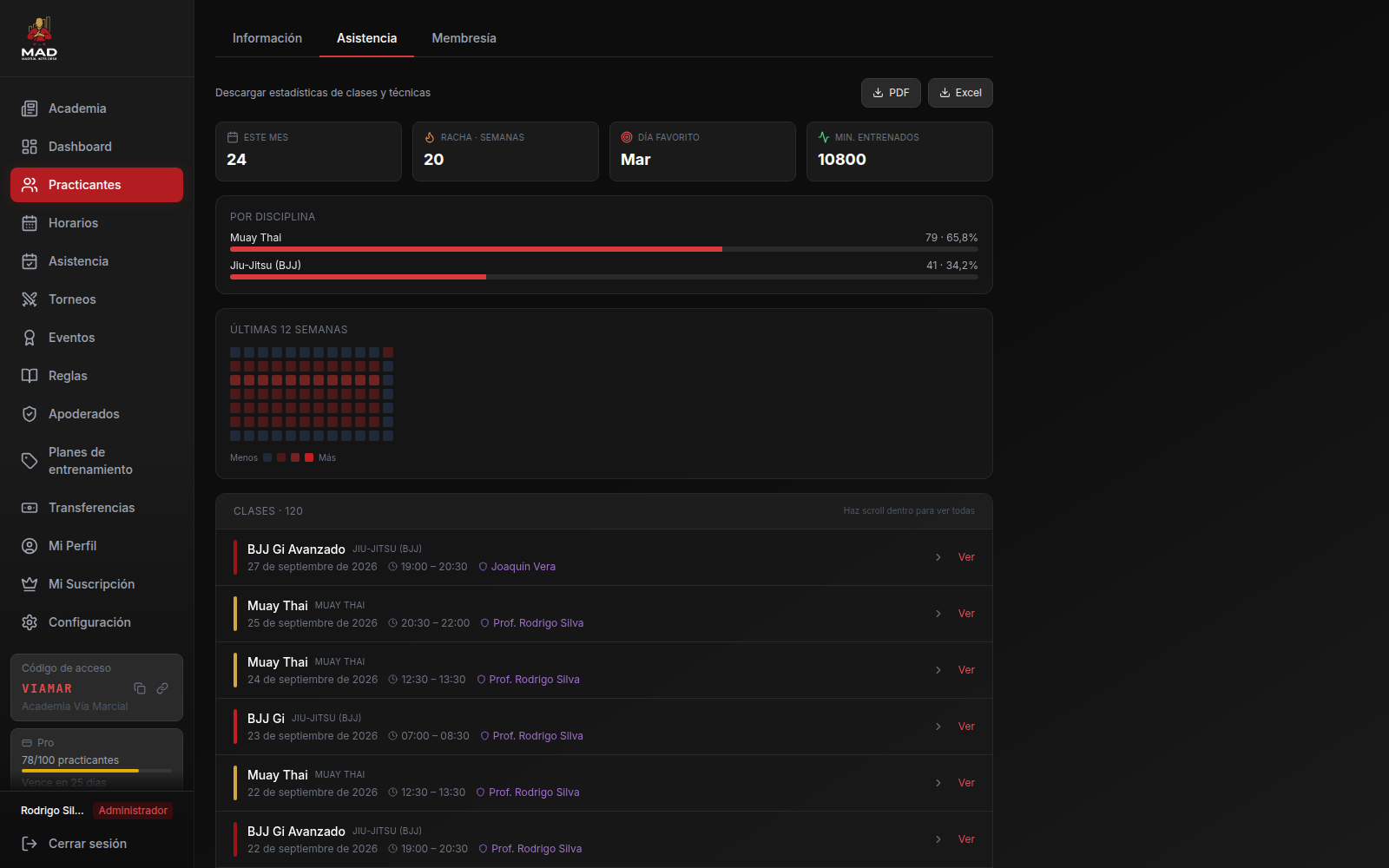1389x868 pixels.
Task: Open the Eventos sidebar item
Action: [x=96, y=338]
